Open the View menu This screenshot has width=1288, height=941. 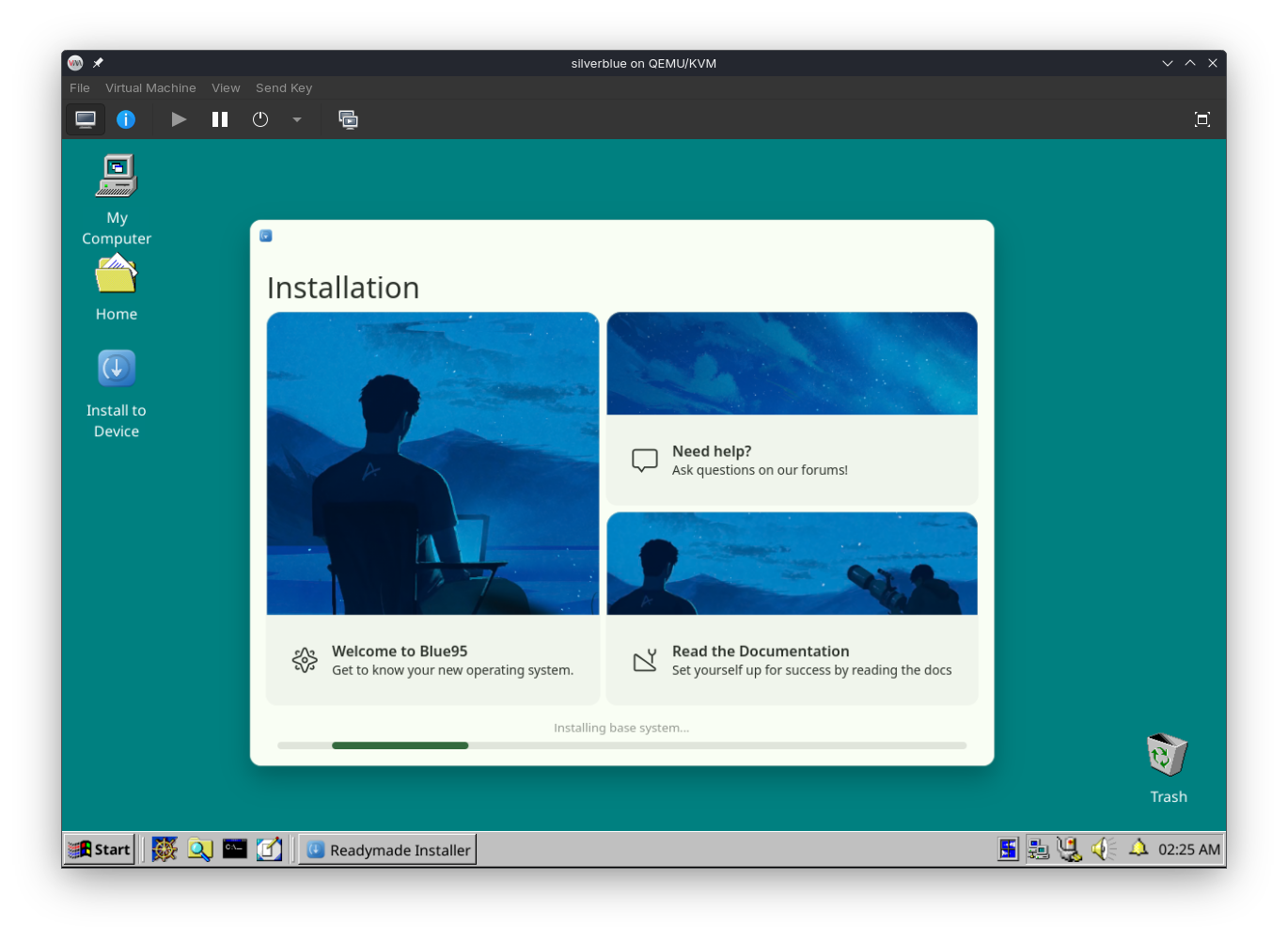click(226, 88)
